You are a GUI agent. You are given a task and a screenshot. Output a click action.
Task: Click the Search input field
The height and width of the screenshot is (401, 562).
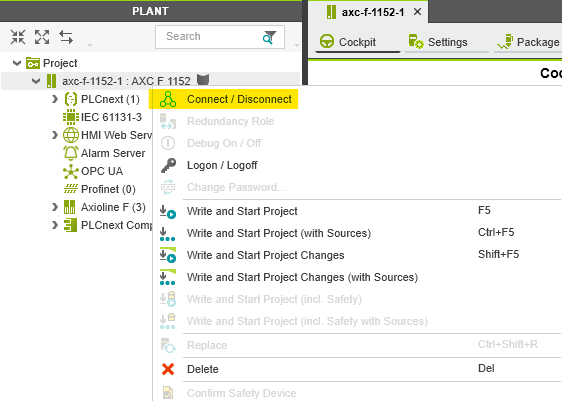coord(210,37)
